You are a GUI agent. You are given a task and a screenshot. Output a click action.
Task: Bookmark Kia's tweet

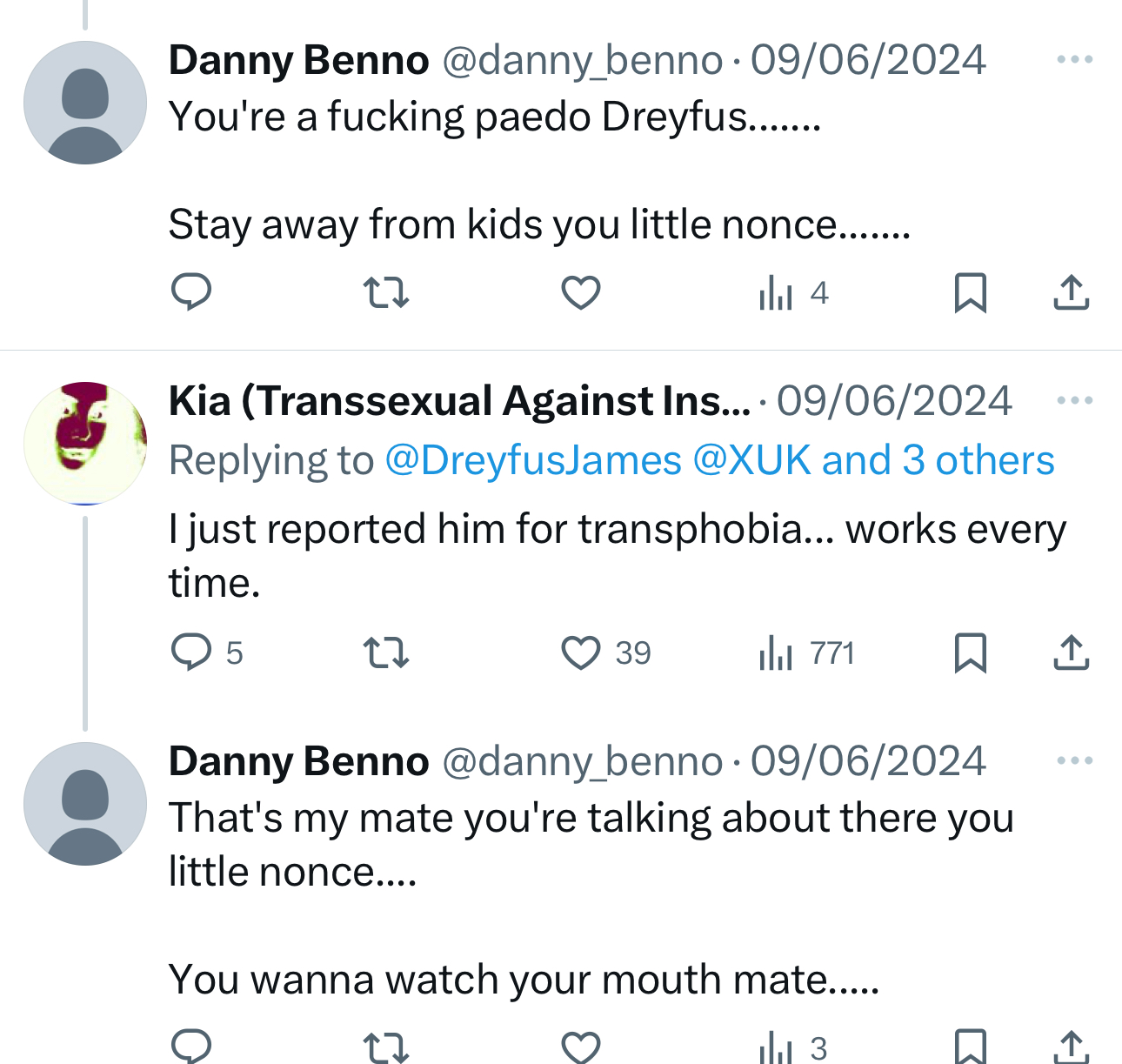pyautogui.click(x=970, y=652)
